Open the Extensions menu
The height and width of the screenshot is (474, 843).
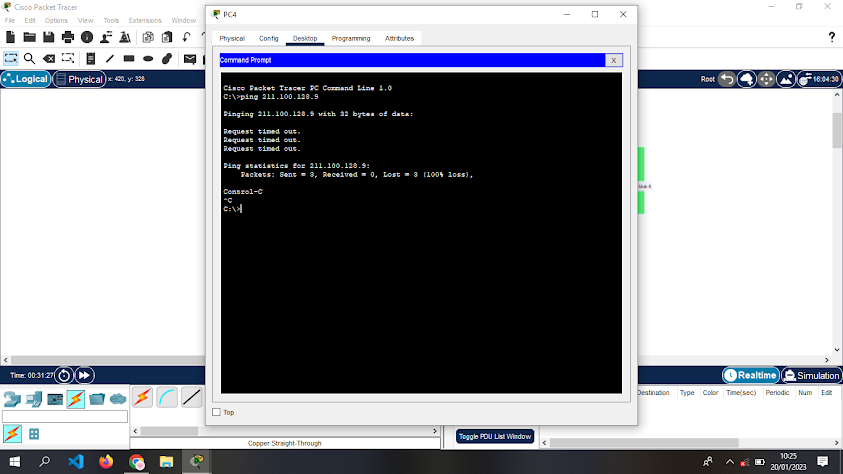145,20
